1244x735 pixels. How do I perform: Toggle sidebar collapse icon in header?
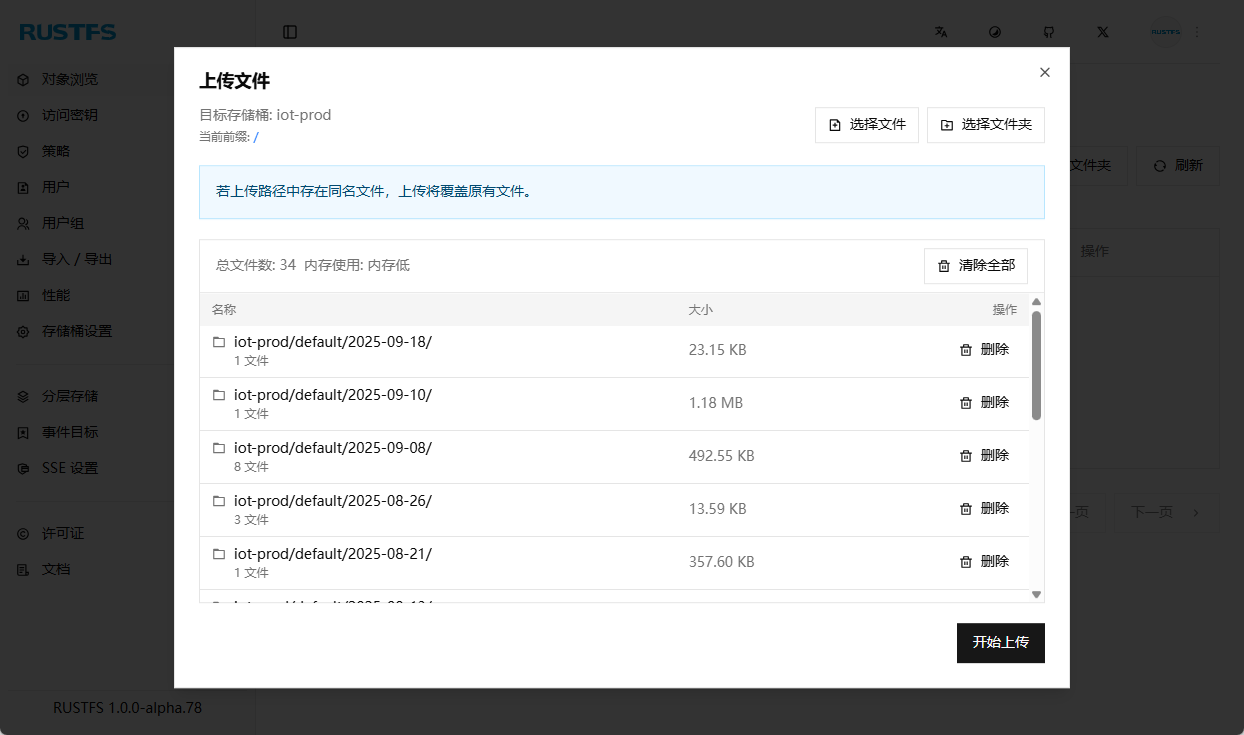click(290, 32)
